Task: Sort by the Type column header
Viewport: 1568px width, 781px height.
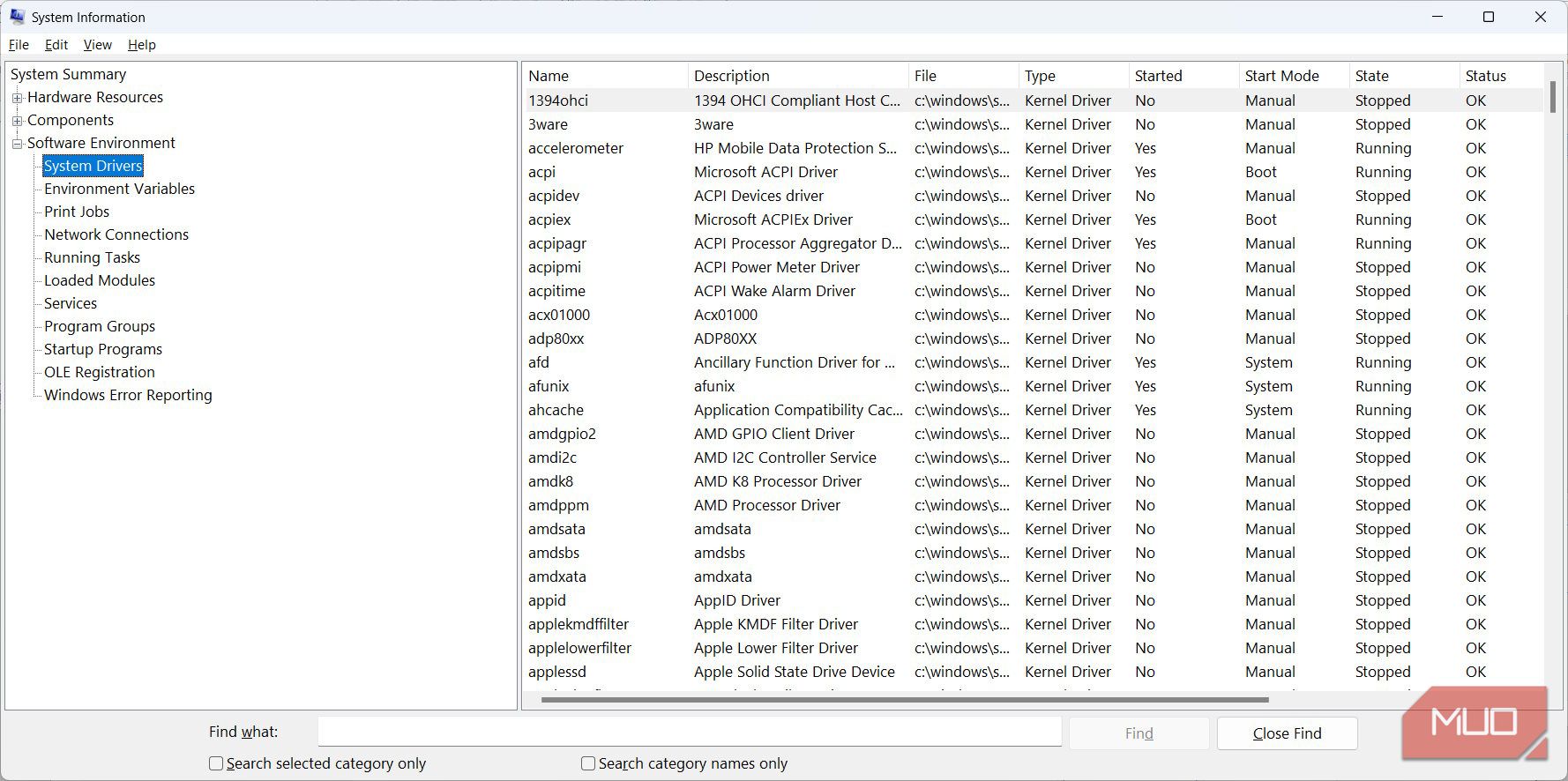Action: point(1074,76)
